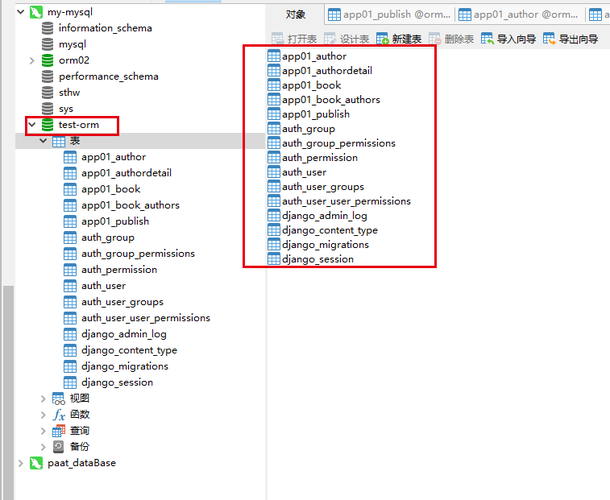Select django_admin_log in the tree
This screenshot has width=610, height=500.
coord(124,334)
